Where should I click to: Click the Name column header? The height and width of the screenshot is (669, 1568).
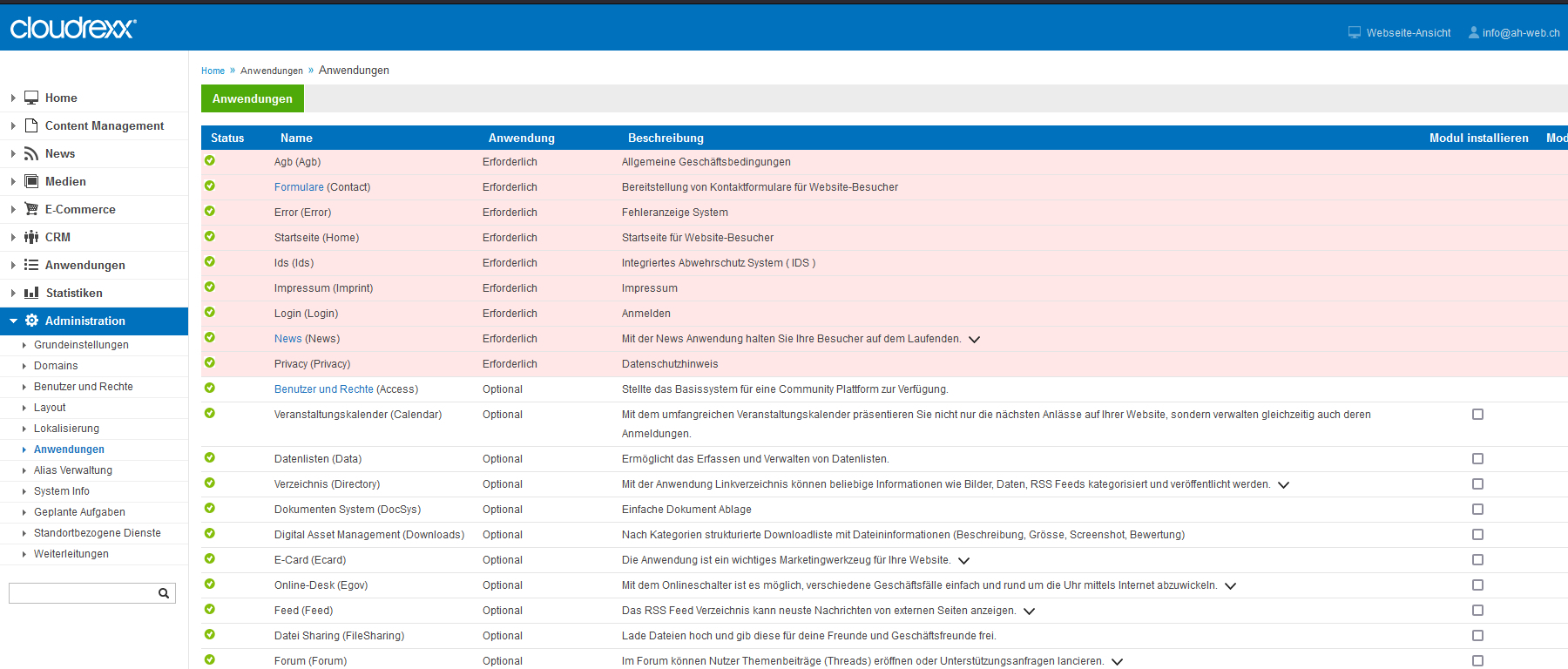pyautogui.click(x=296, y=138)
